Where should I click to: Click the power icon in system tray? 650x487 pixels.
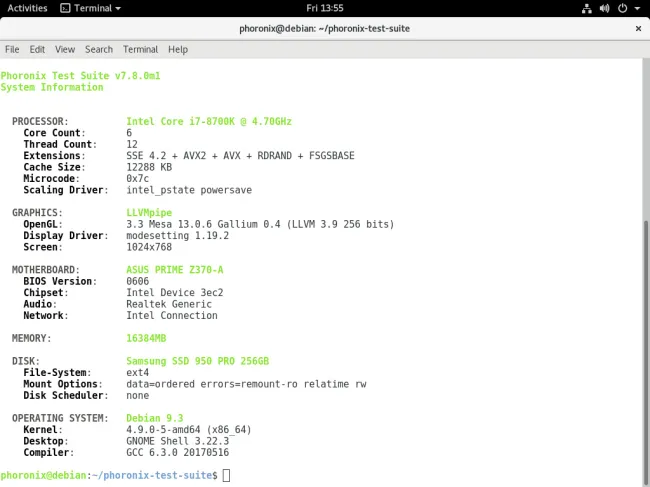click(622, 8)
